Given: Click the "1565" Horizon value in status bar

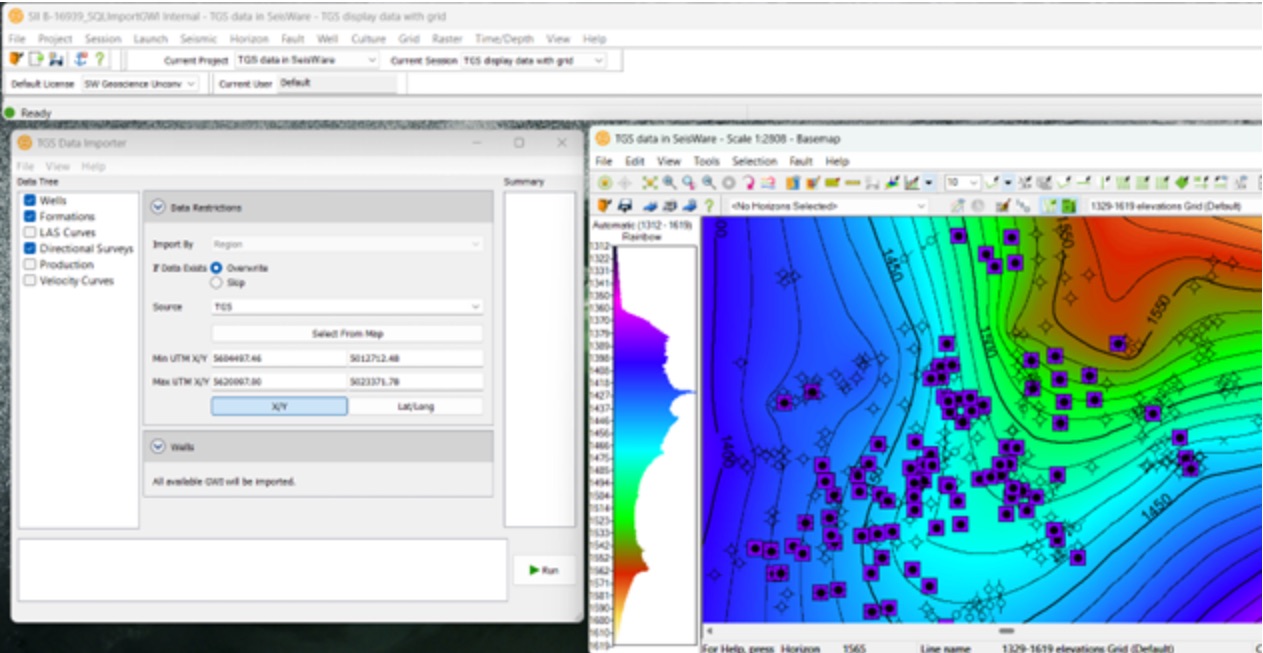Looking at the screenshot, I should pyautogui.click(x=855, y=648).
